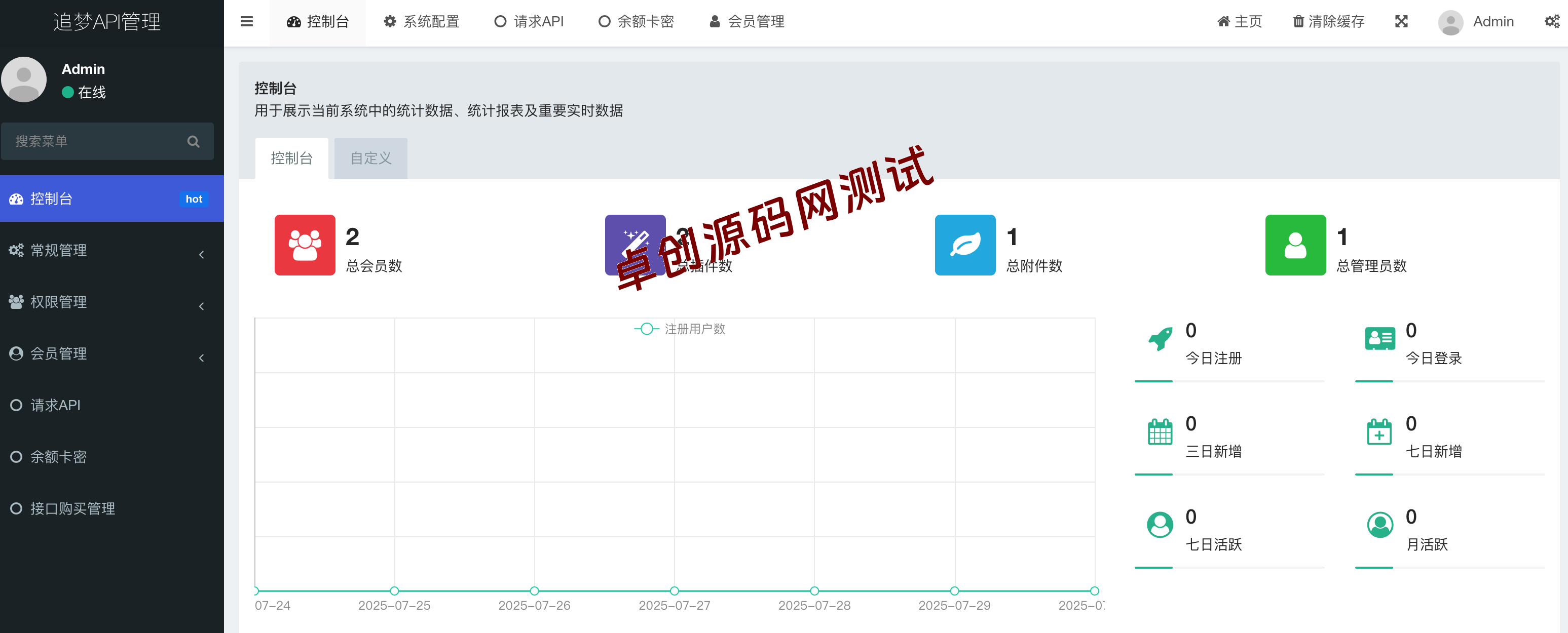Viewport: 1568px width, 633px height.
Task: Click the user circle icon for 月活跃
Action: coord(1379,525)
